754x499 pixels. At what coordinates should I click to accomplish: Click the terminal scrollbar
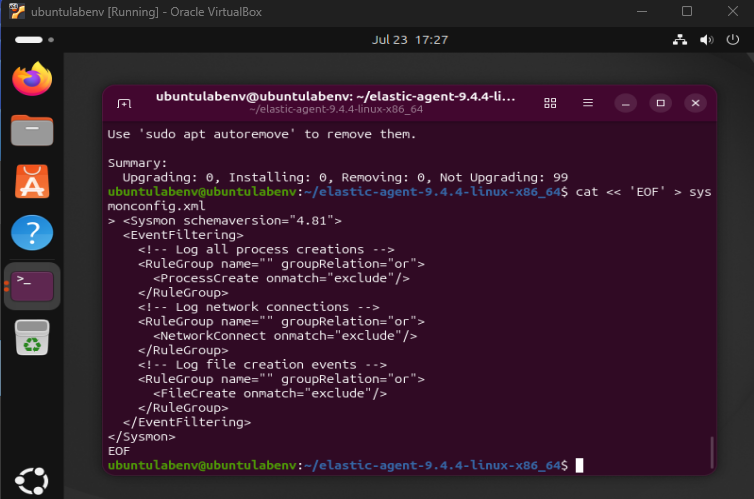click(x=712, y=452)
